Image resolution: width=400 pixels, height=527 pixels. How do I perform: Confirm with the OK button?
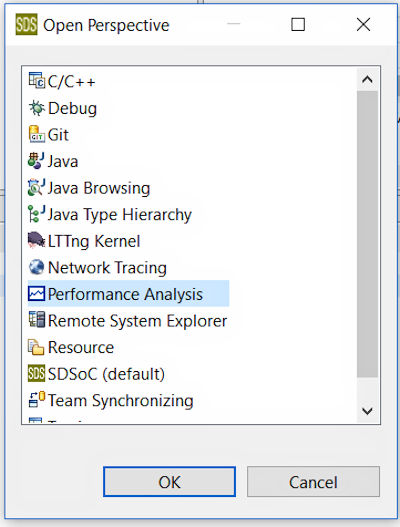[169, 482]
